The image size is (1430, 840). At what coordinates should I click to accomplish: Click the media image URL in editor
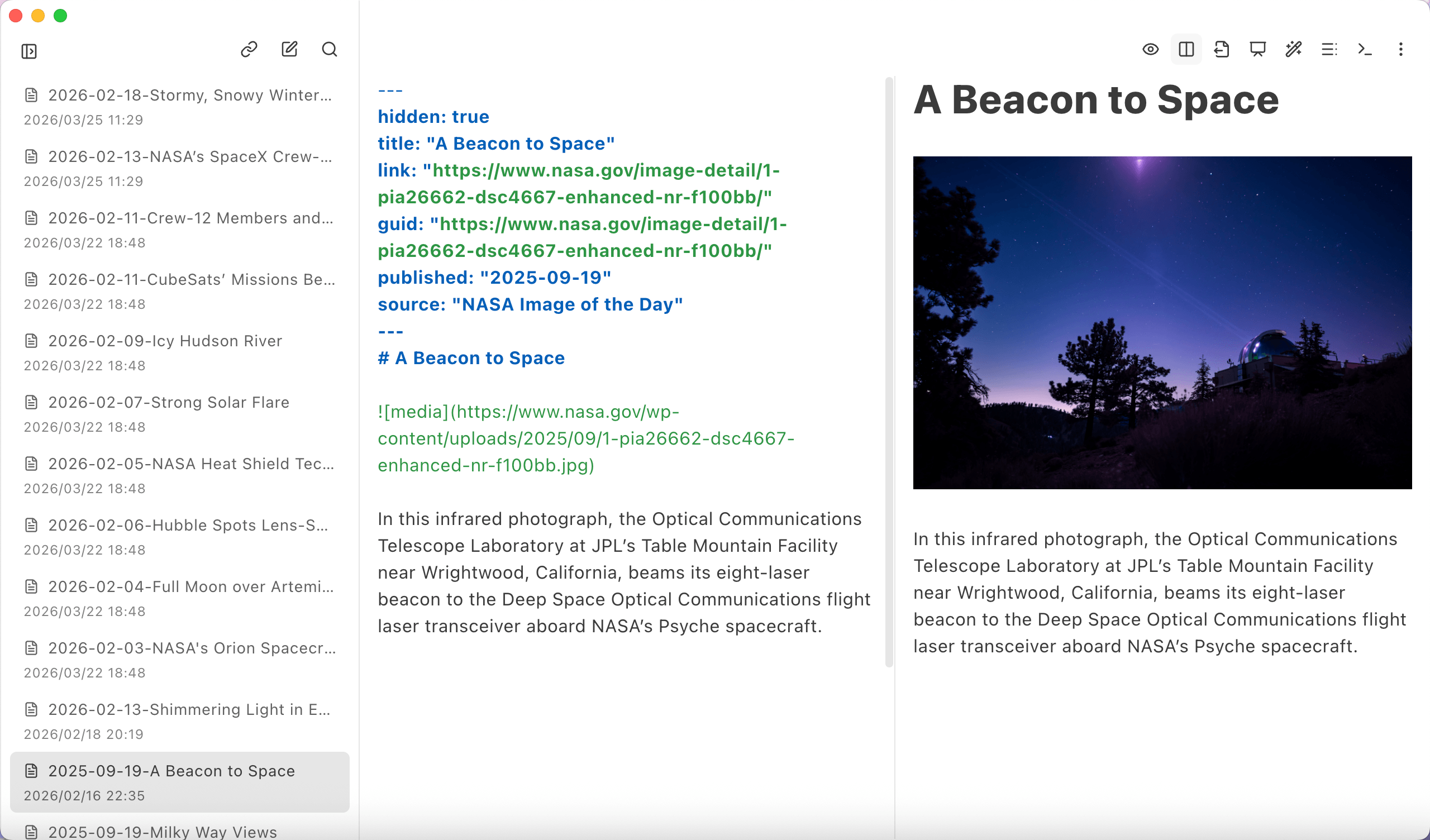[585, 438]
